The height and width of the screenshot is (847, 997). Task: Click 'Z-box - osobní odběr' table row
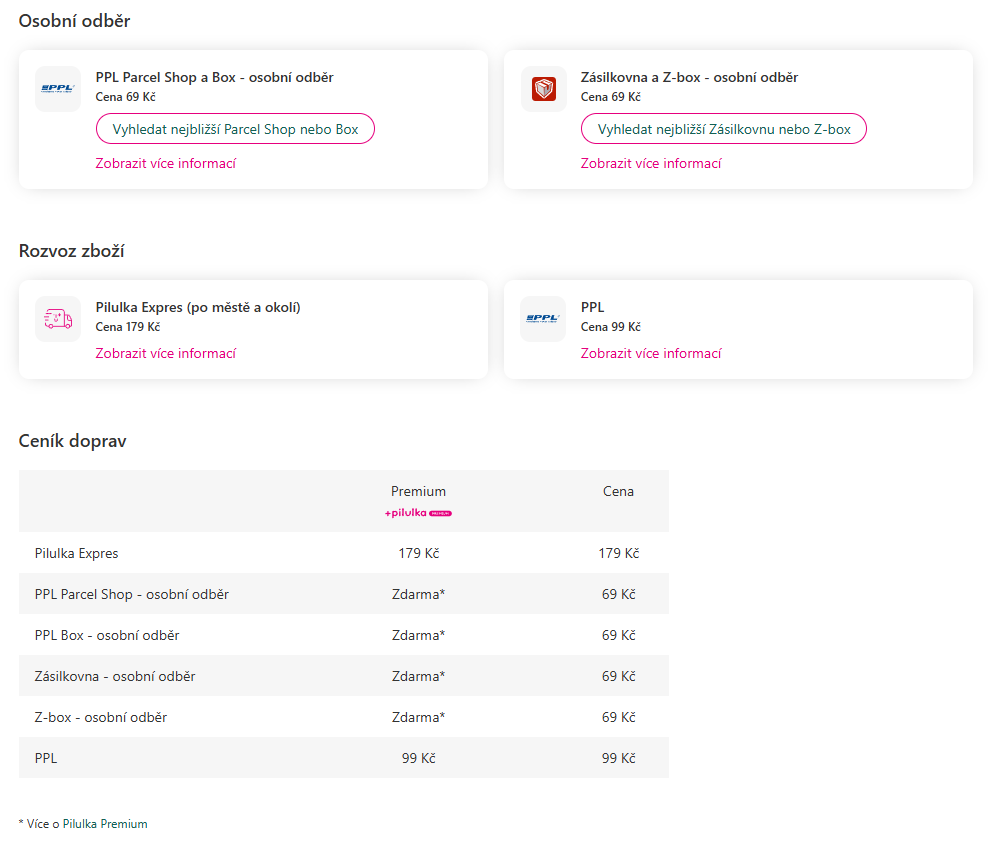click(x=344, y=717)
